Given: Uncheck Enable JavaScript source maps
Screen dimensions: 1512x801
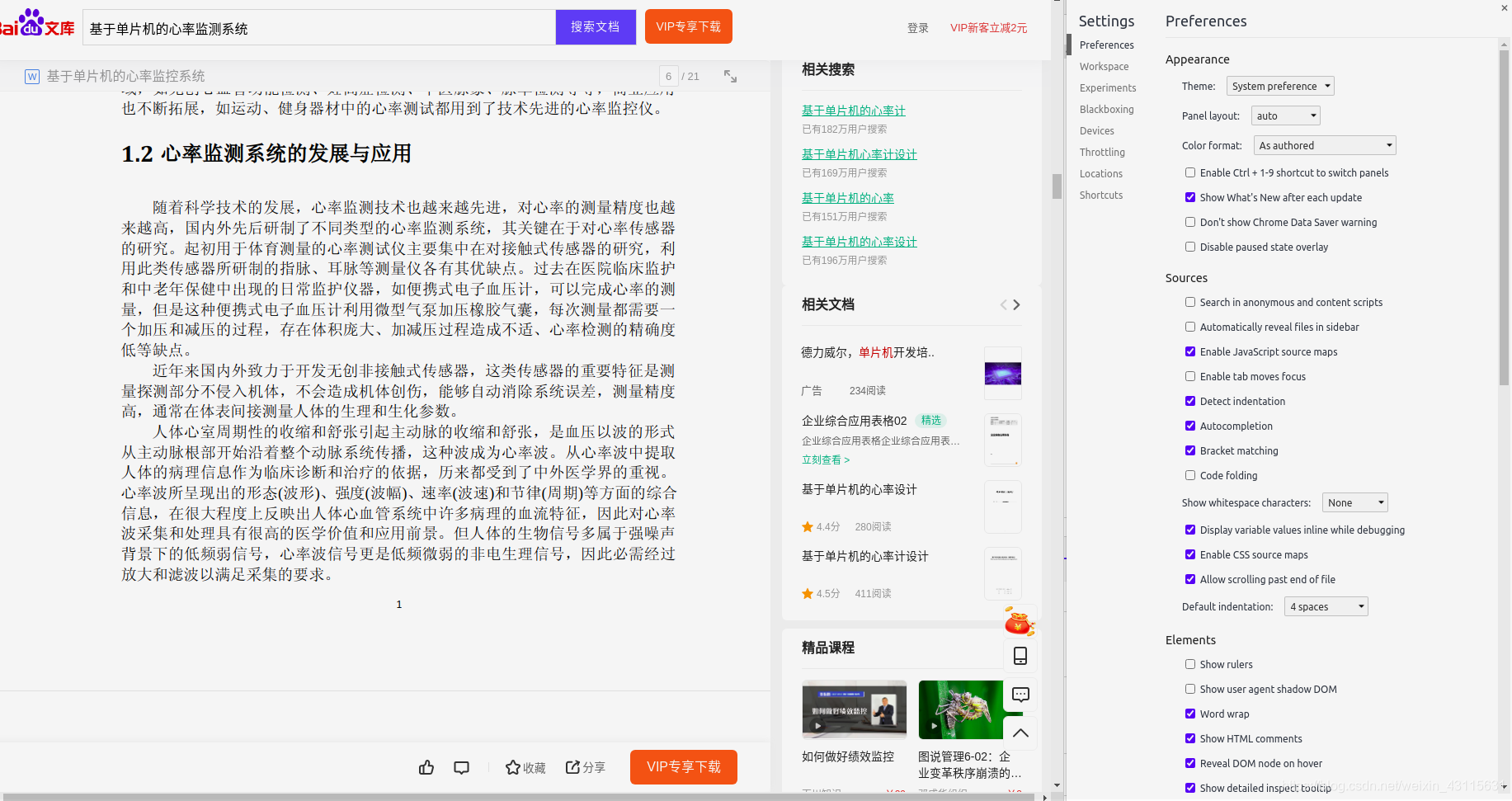Looking at the screenshot, I should click(x=1190, y=351).
